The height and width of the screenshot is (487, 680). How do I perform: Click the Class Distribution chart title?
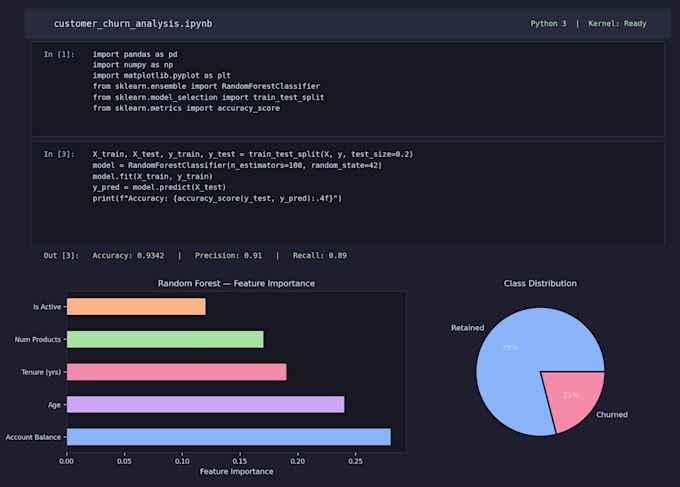540,283
